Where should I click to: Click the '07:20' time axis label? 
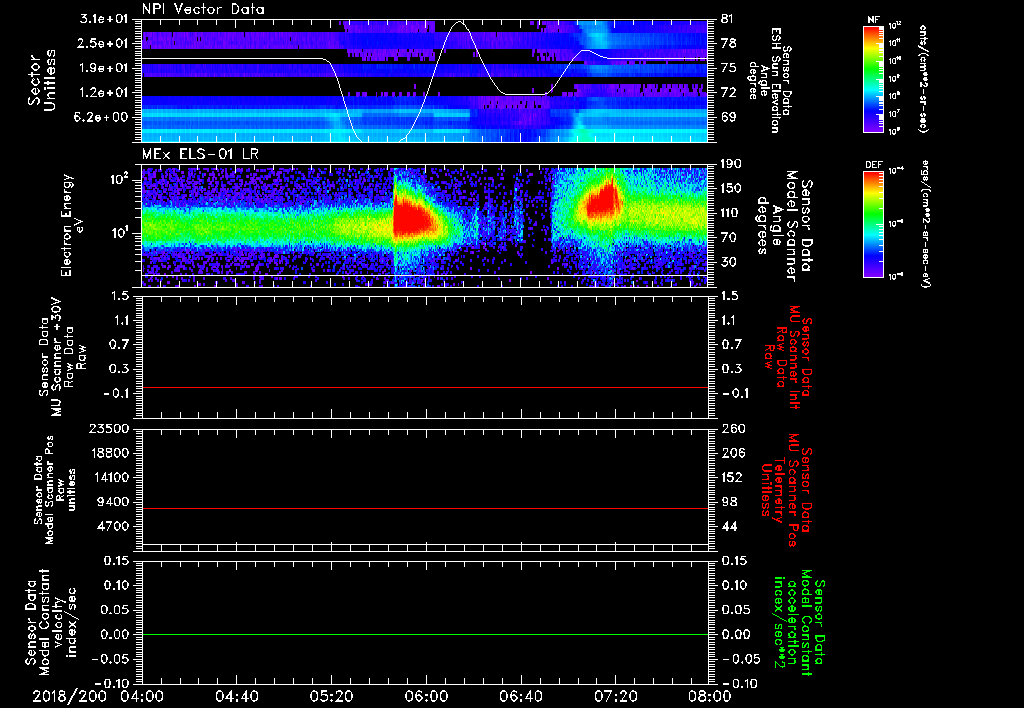tap(616, 696)
